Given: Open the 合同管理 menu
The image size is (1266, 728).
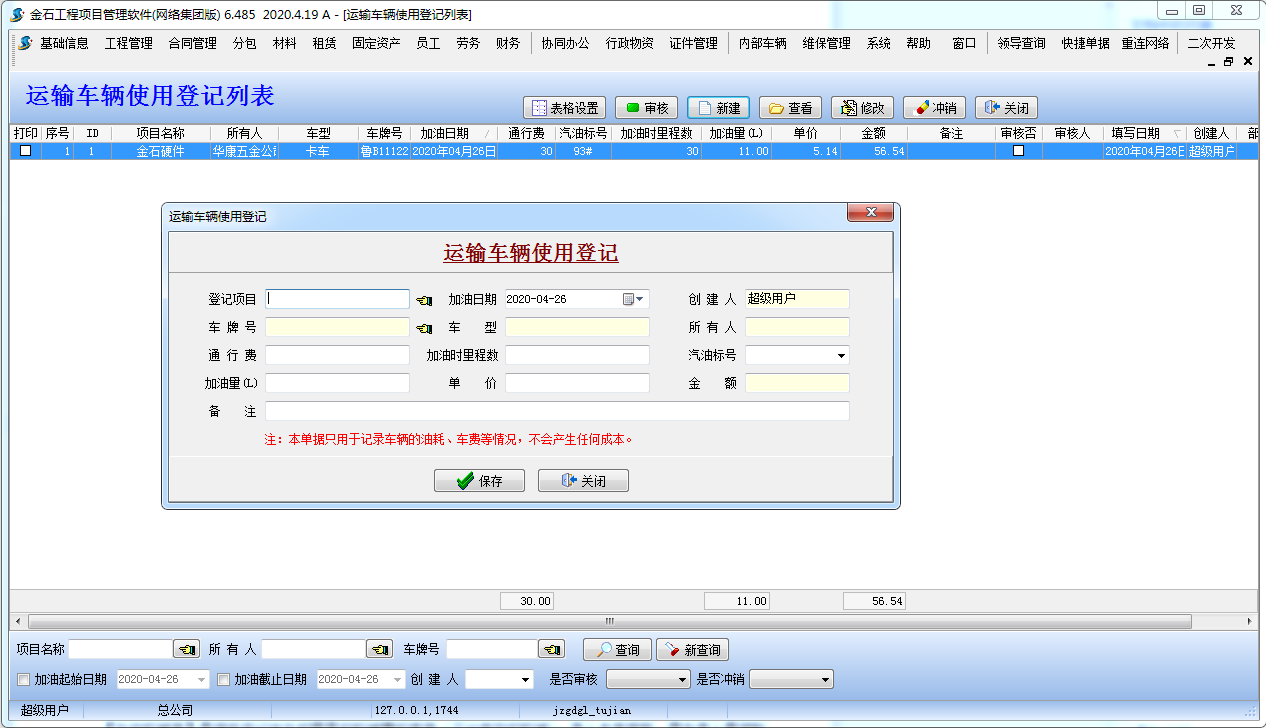Looking at the screenshot, I should tap(192, 44).
